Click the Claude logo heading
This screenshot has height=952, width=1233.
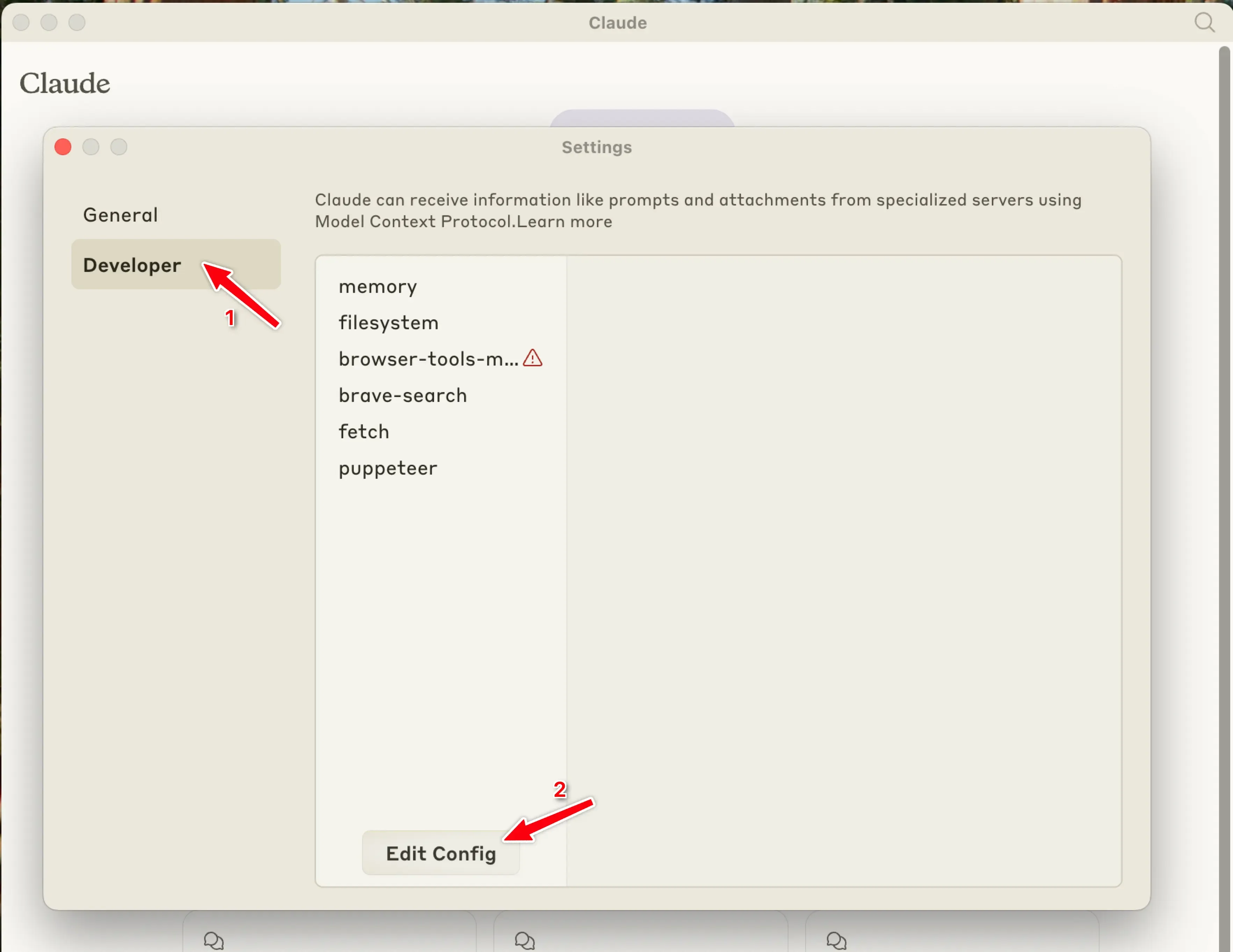65,84
